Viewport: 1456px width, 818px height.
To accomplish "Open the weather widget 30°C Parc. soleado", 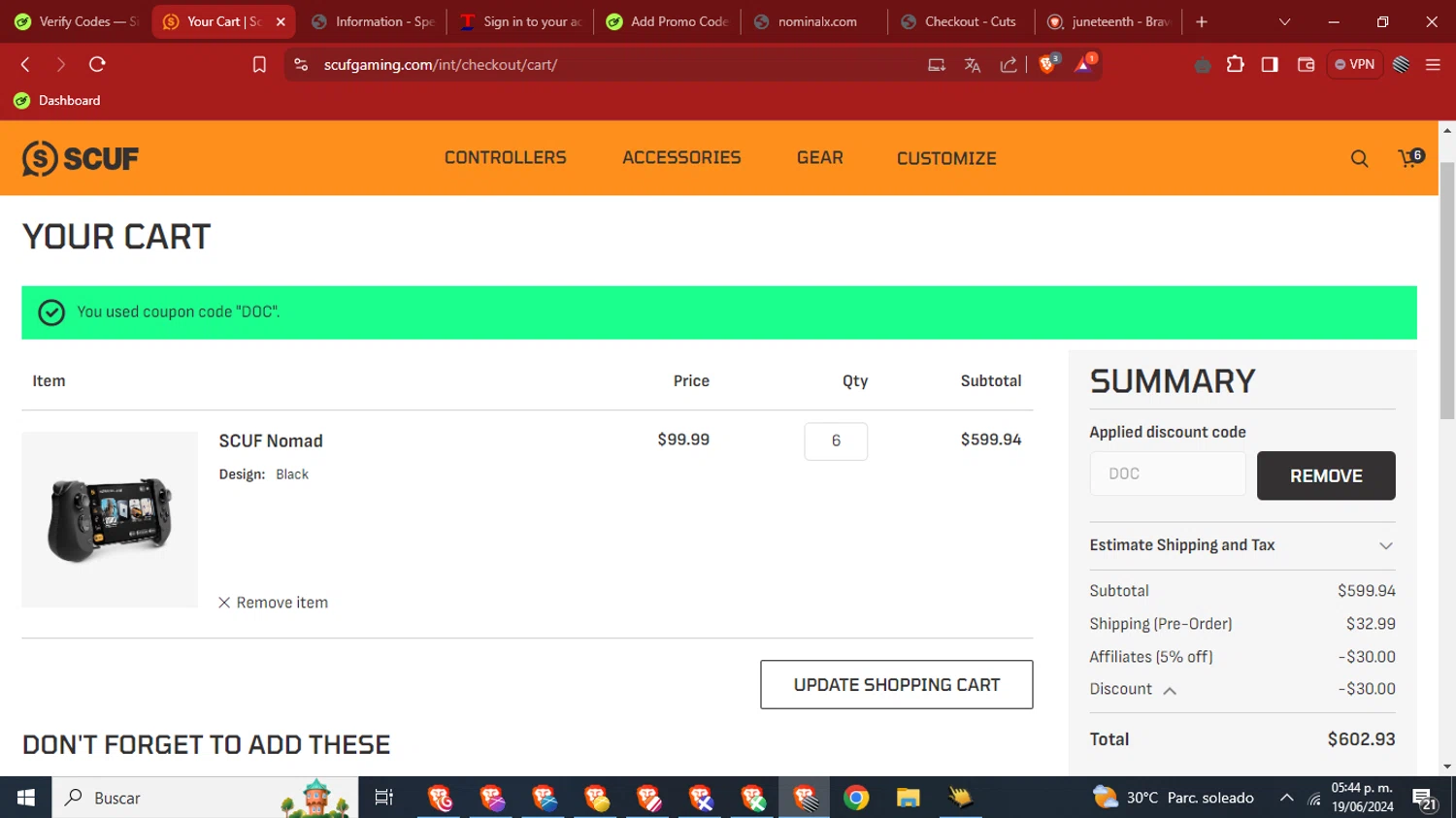I will coord(1174,798).
